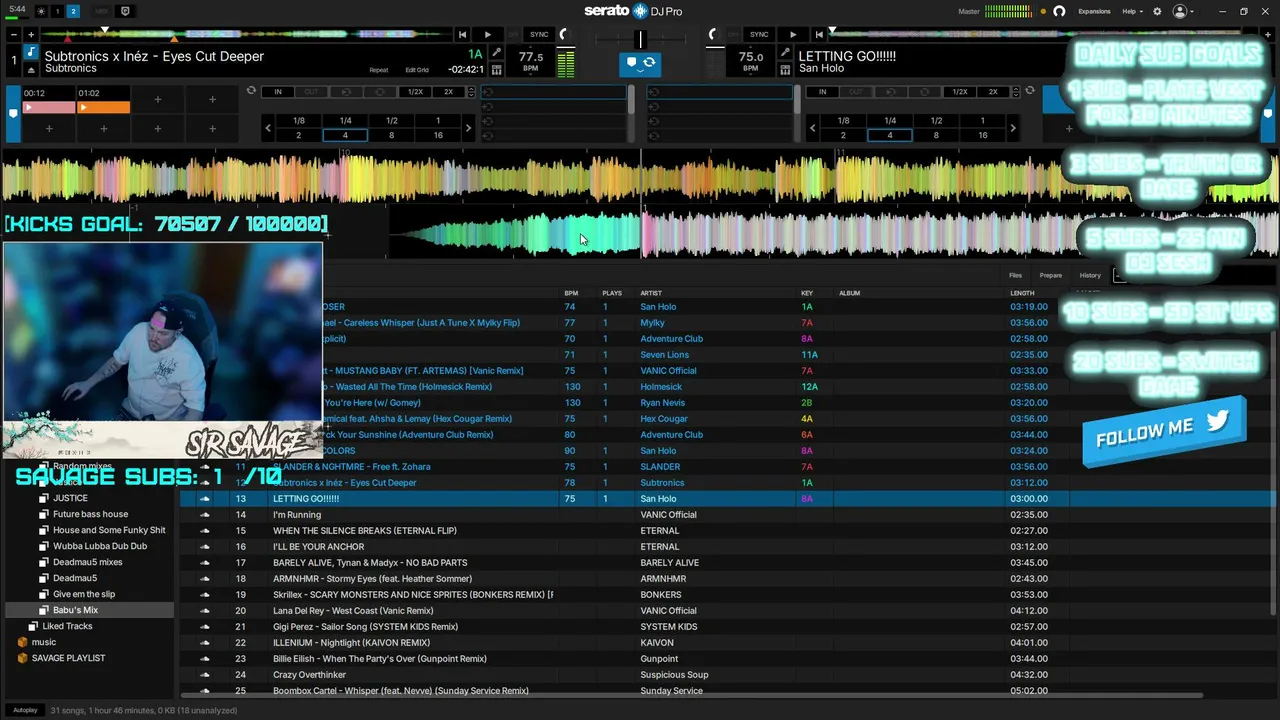Set loop IN point on left deck
Image resolution: width=1280 pixels, height=720 pixels.
coord(278,92)
